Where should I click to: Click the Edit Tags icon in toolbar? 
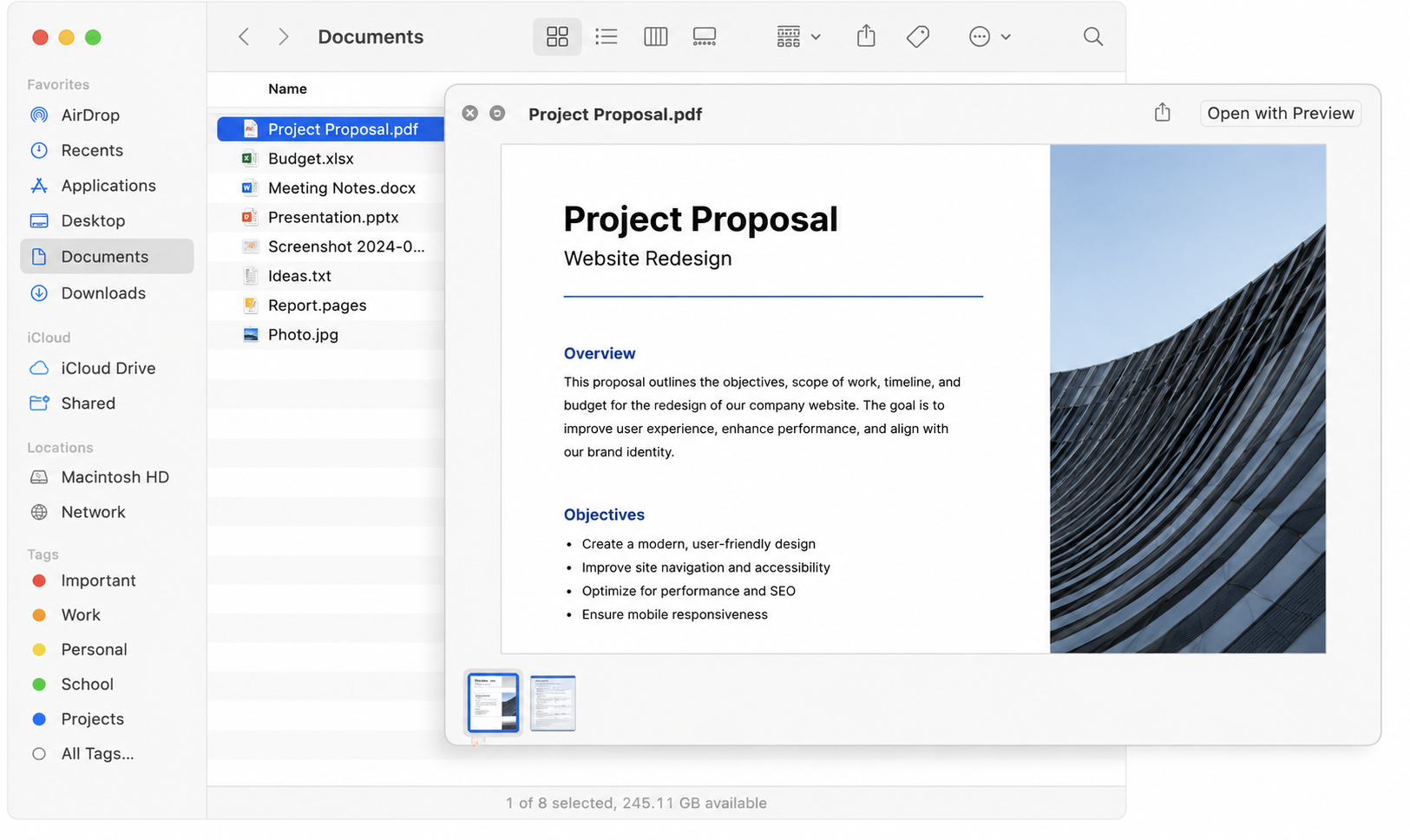pyautogui.click(x=918, y=36)
